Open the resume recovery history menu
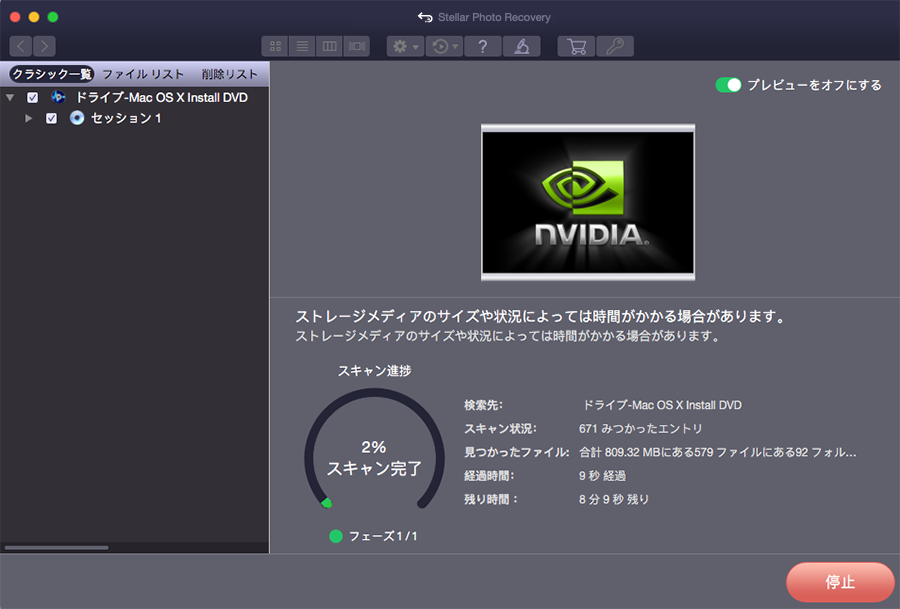This screenshot has width=900, height=609. 444,46
